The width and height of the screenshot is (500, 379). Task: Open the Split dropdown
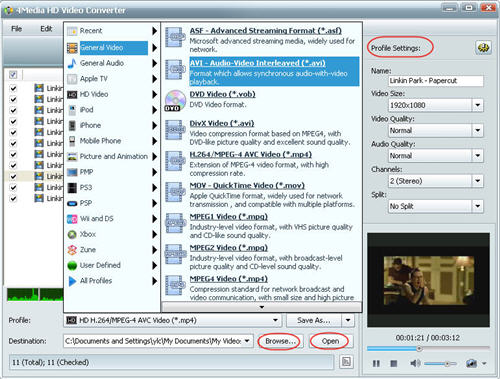click(x=477, y=206)
